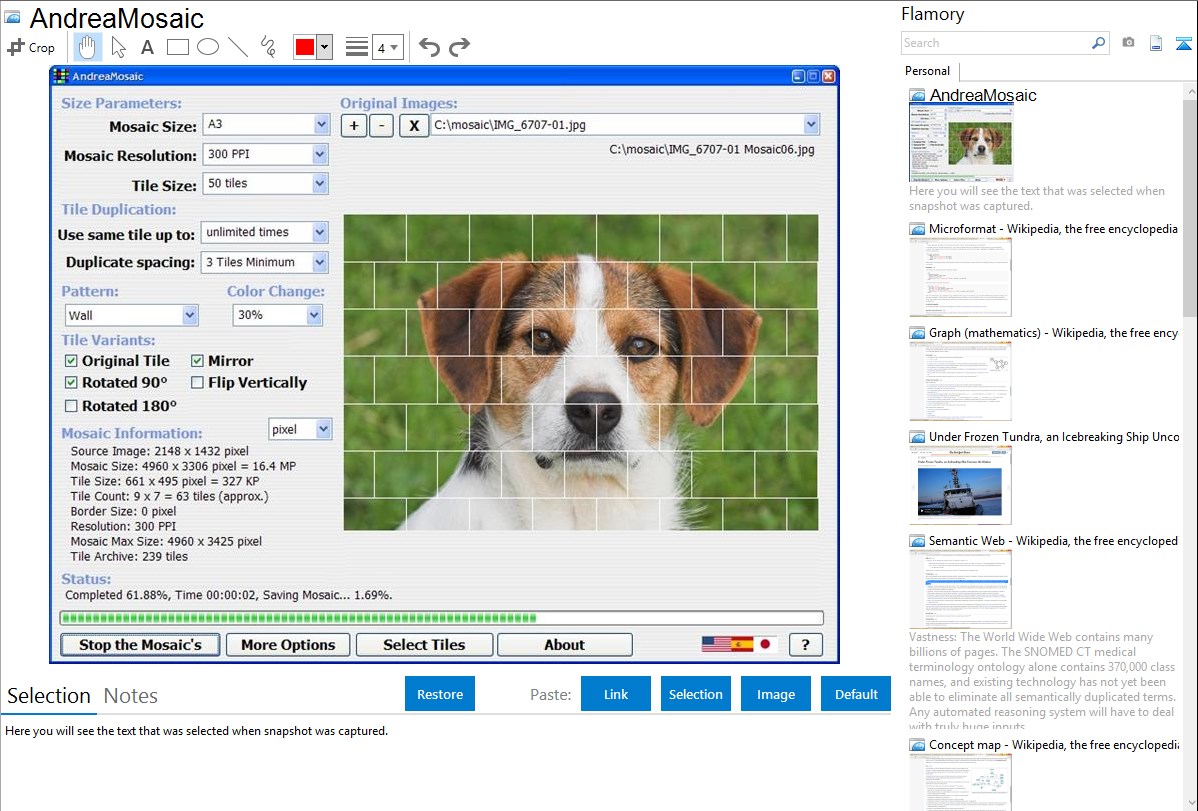Switch to the Selection tab

point(49,696)
